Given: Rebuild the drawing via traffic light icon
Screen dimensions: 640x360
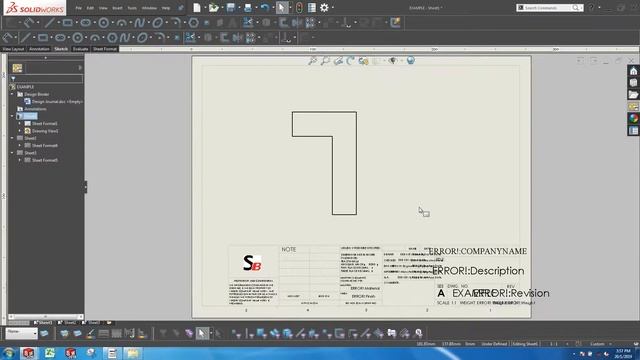Looking at the screenshot, I should click(x=299, y=7).
